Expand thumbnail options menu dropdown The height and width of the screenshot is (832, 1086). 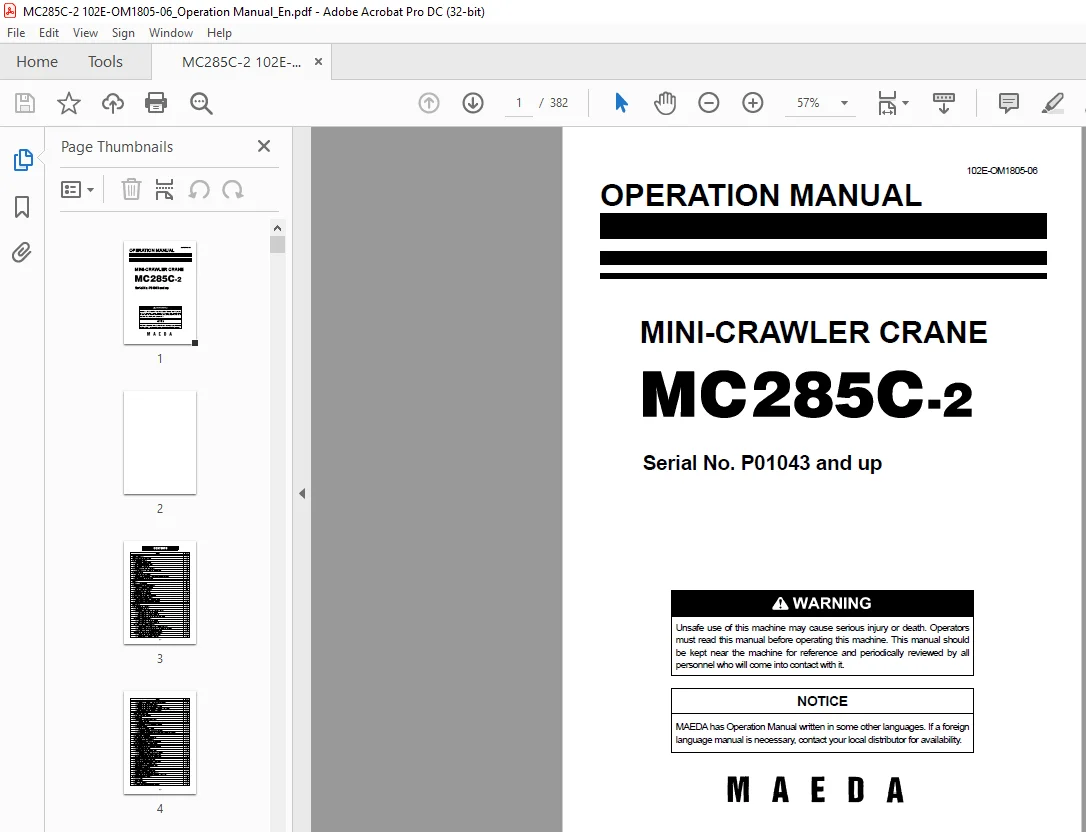(78, 190)
